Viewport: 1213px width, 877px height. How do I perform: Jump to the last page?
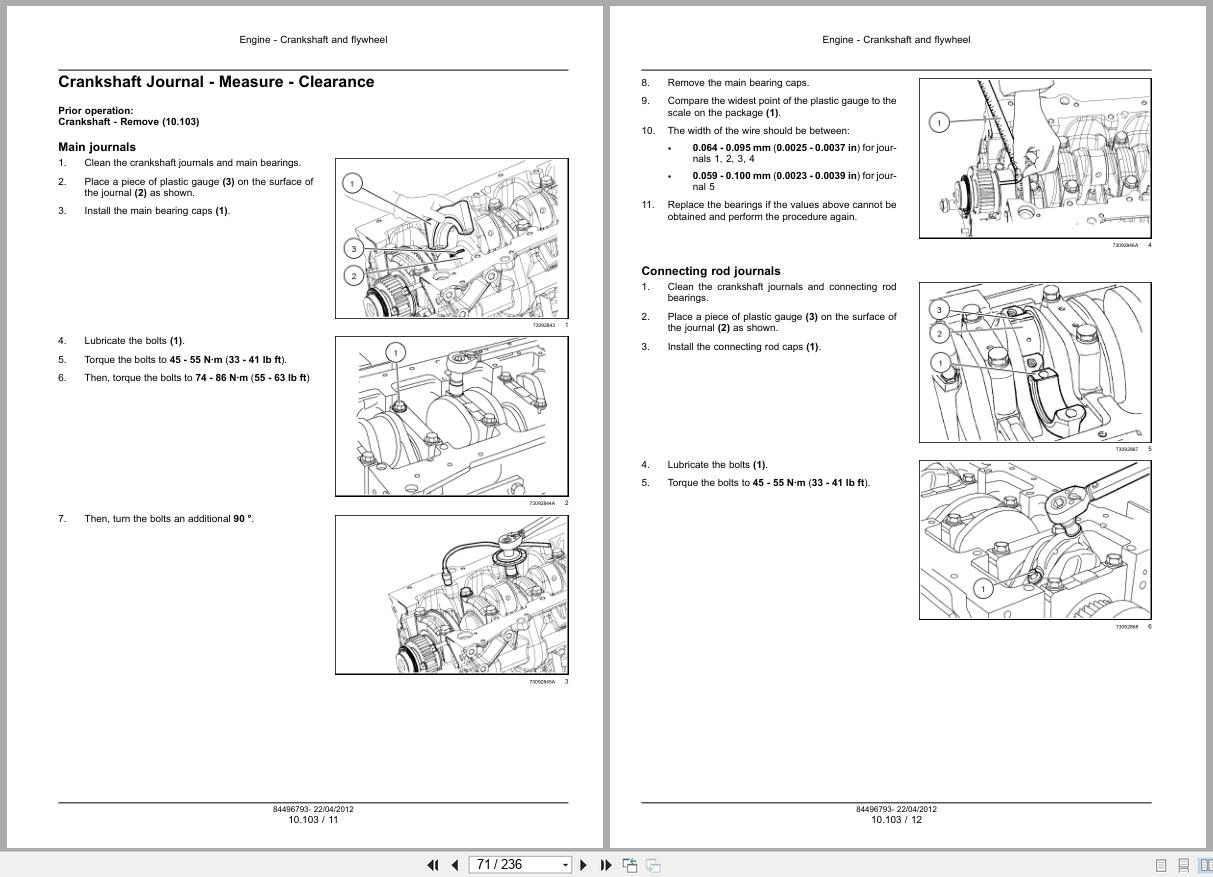click(605, 864)
